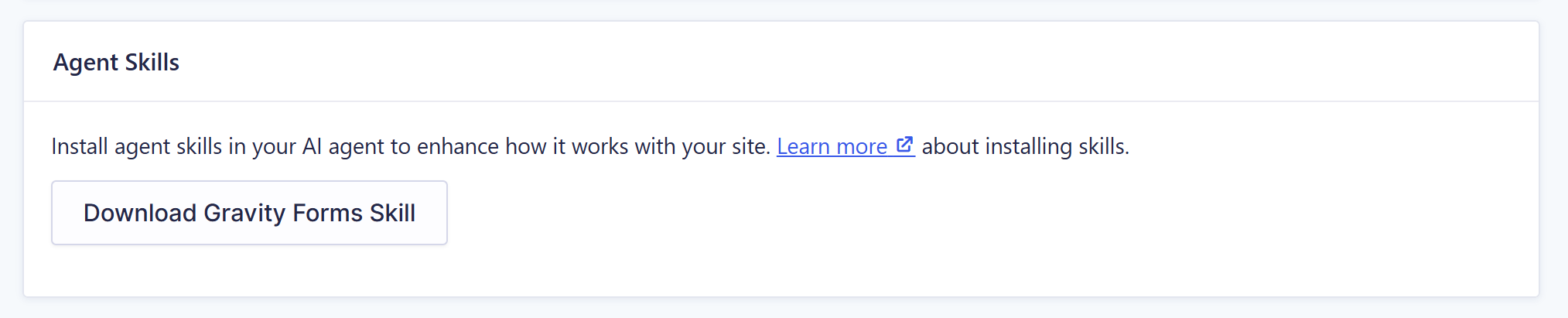Click the word "Learn" in the blue link
This screenshot has width=1568, height=318.
click(804, 146)
